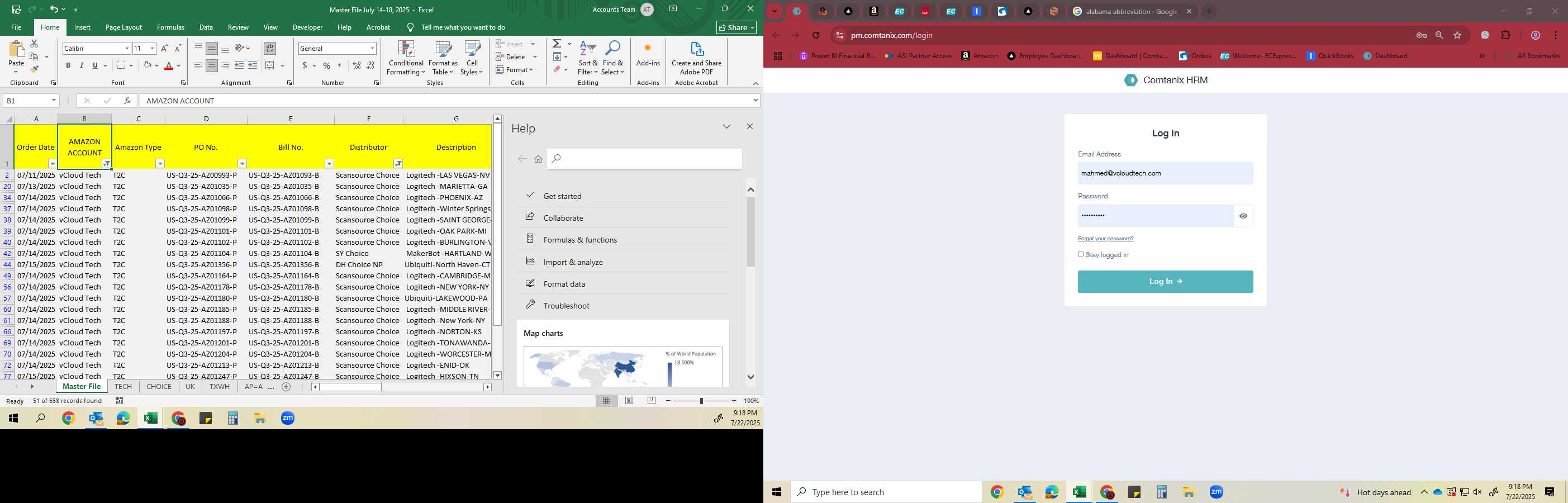Click Decrease Font Size icon
Image resolution: width=1568 pixels, height=503 pixels.
tap(178, 48)
